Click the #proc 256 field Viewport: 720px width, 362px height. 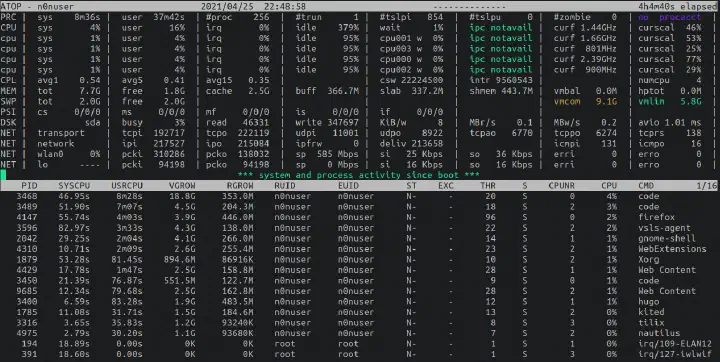click(237, 17)
